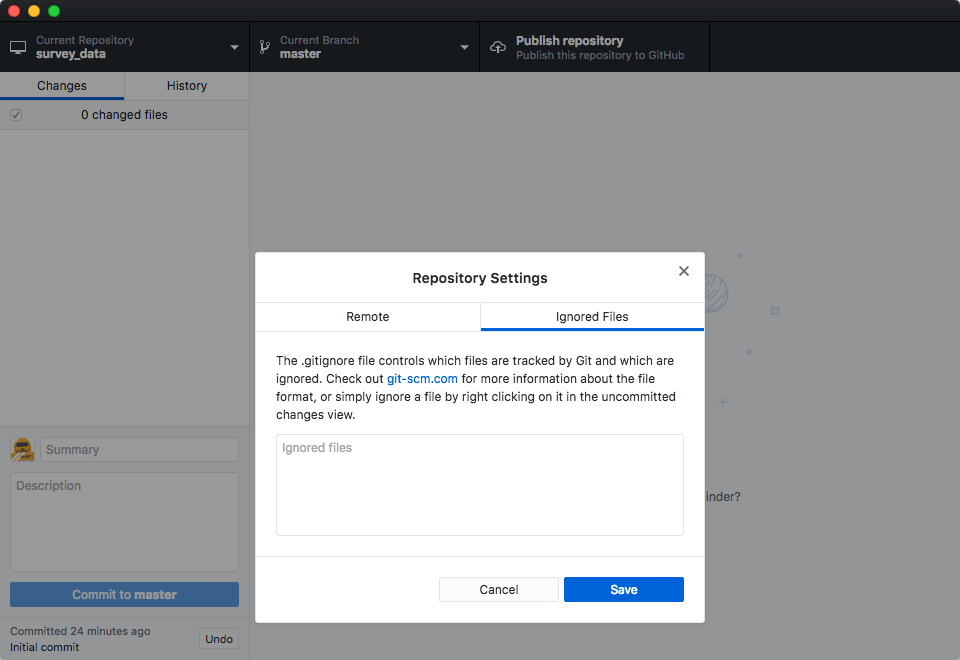Open the Remote settings tab

pos(368,316)
